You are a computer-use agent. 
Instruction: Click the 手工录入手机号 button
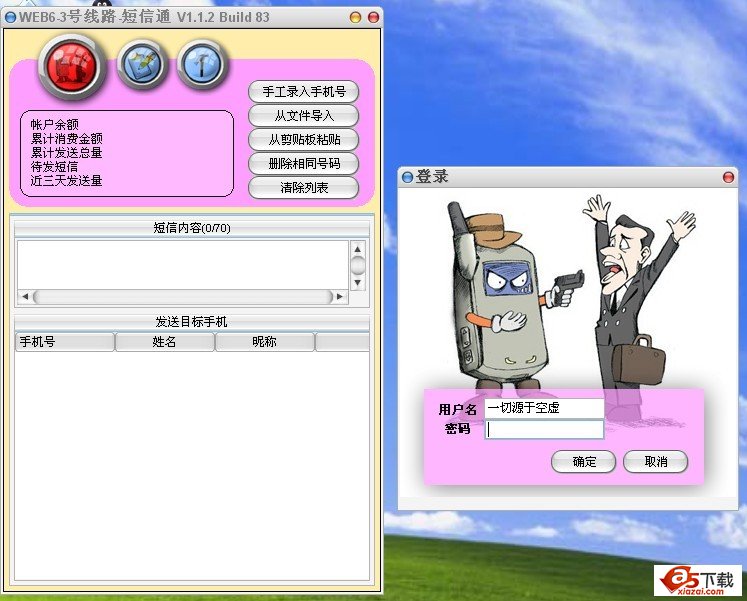303,91
